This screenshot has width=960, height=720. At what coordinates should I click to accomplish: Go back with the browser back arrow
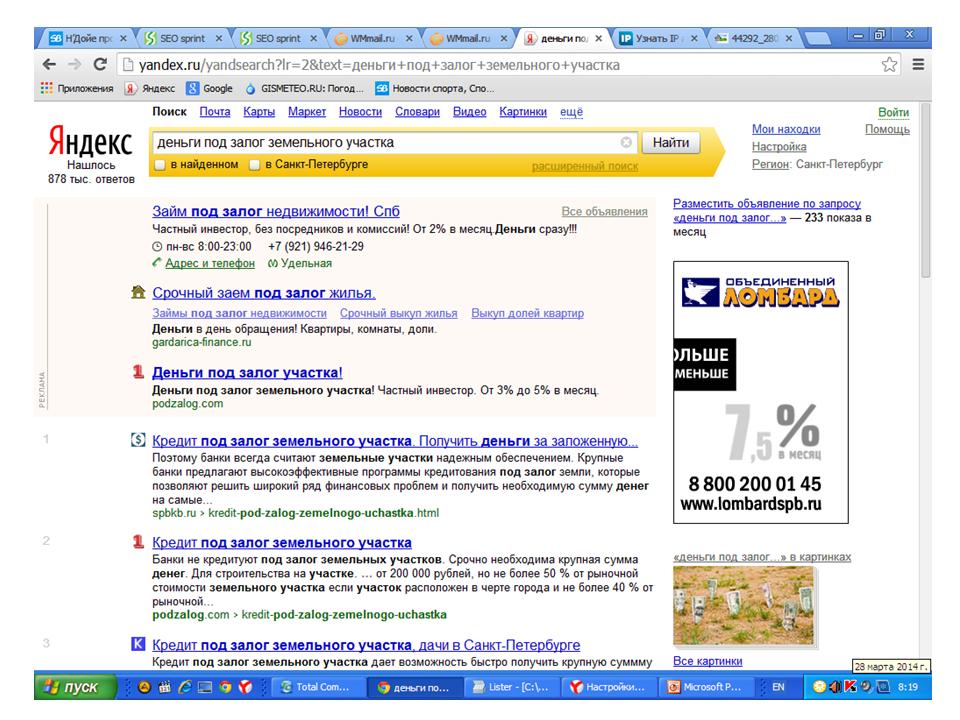(x=49, y=64)
